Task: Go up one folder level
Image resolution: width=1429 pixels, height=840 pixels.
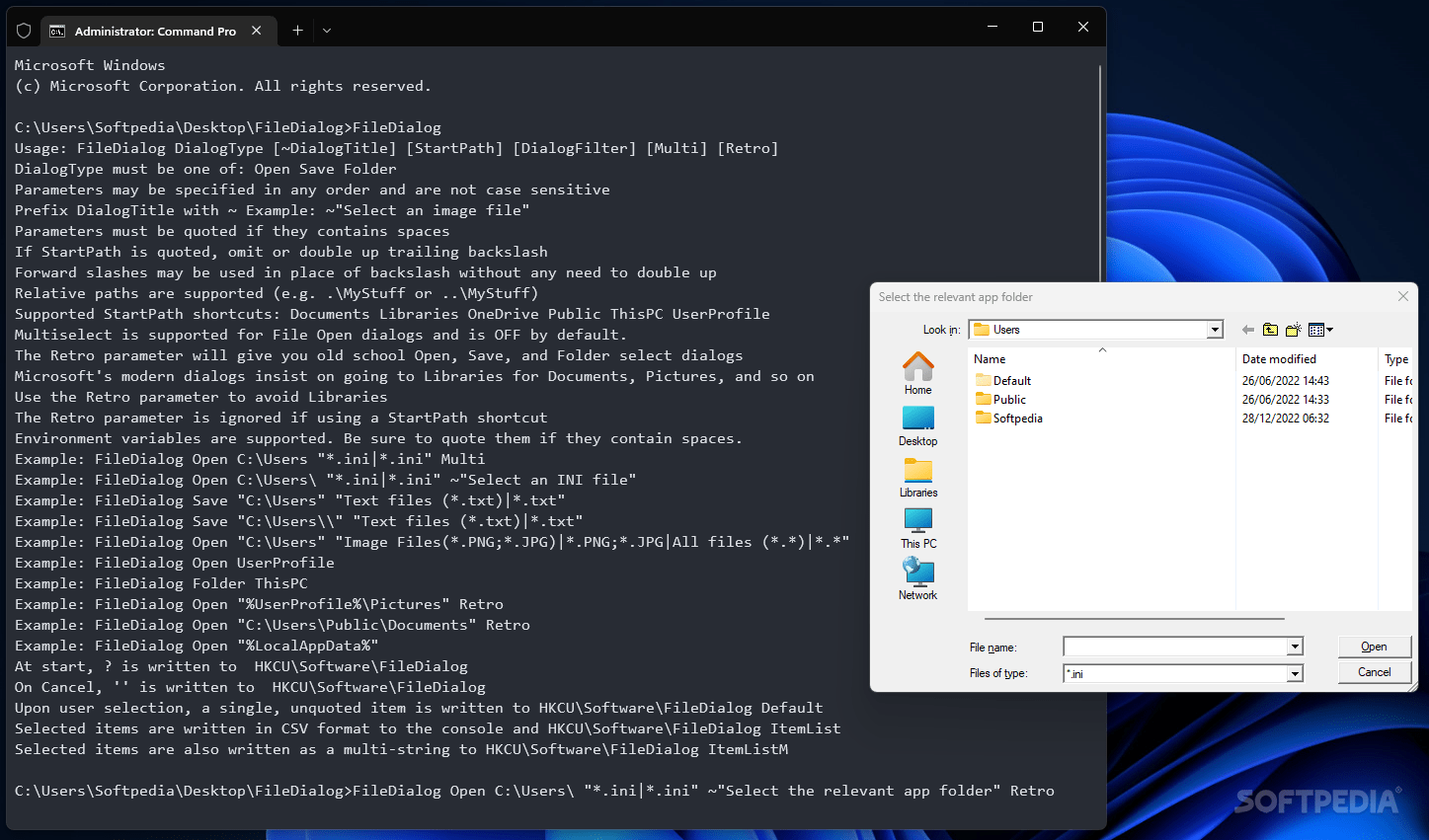Action: 1271,330
